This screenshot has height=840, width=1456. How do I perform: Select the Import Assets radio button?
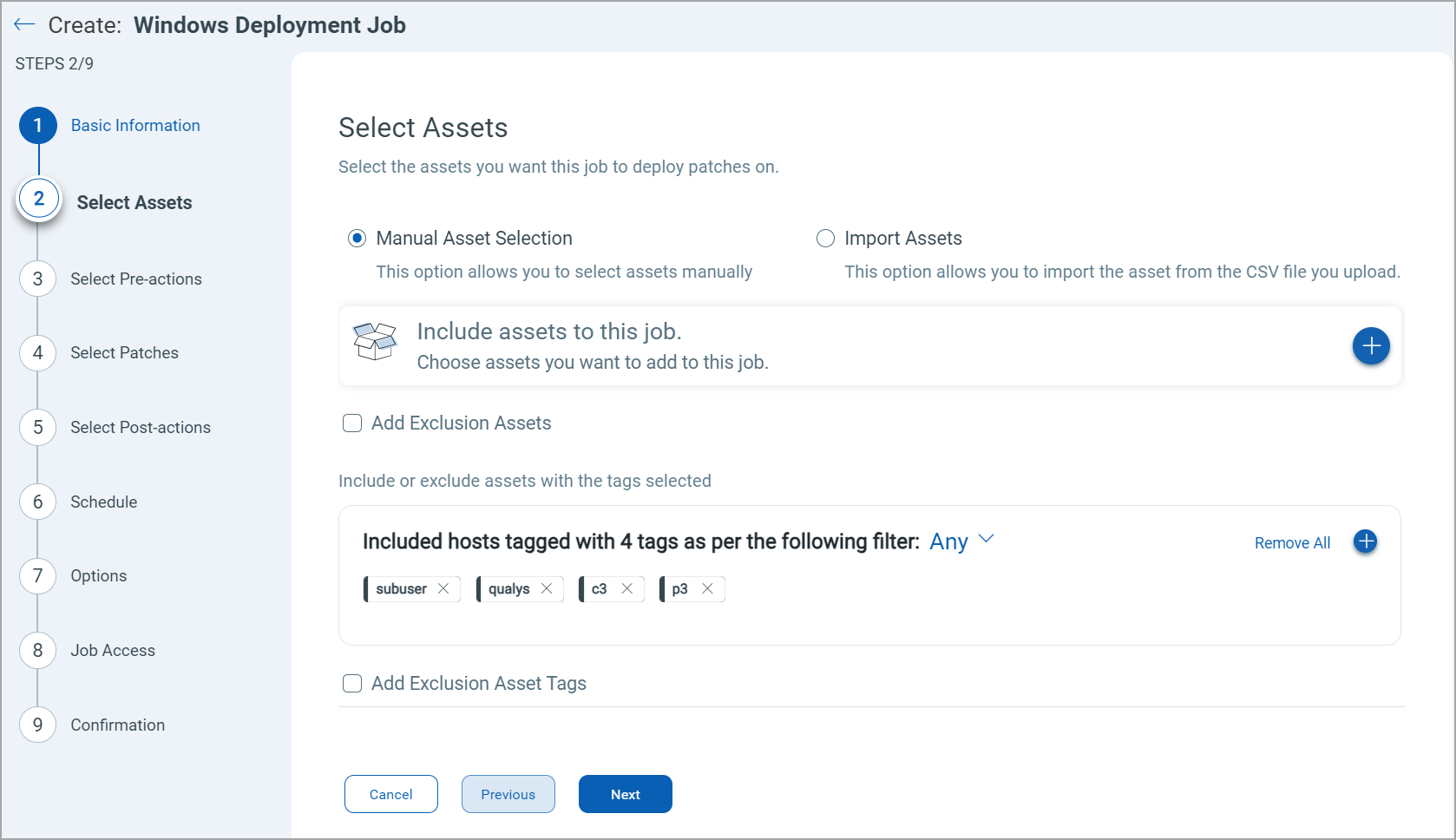(824, 238)
